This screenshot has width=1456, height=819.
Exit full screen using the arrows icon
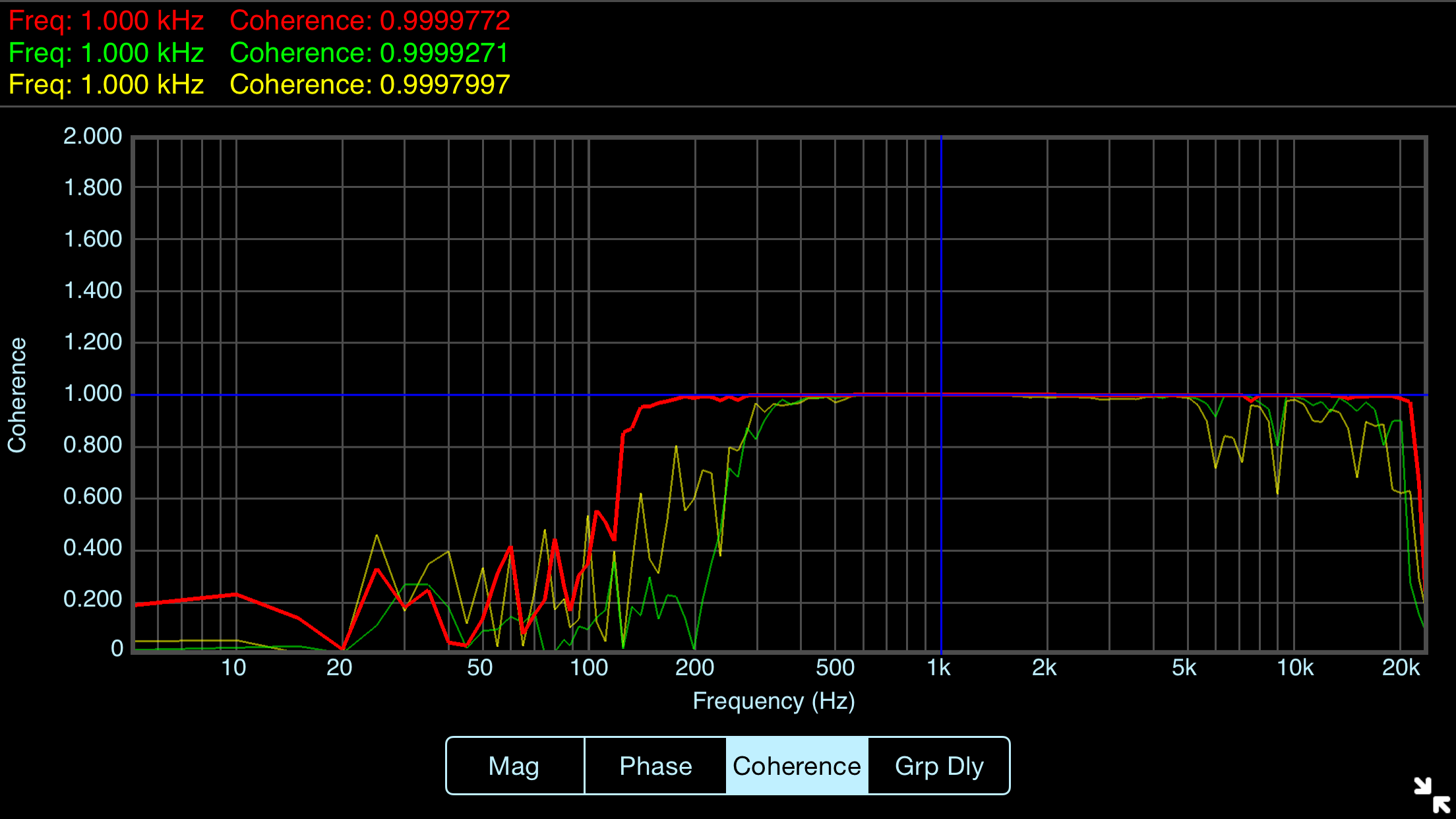1432,795
